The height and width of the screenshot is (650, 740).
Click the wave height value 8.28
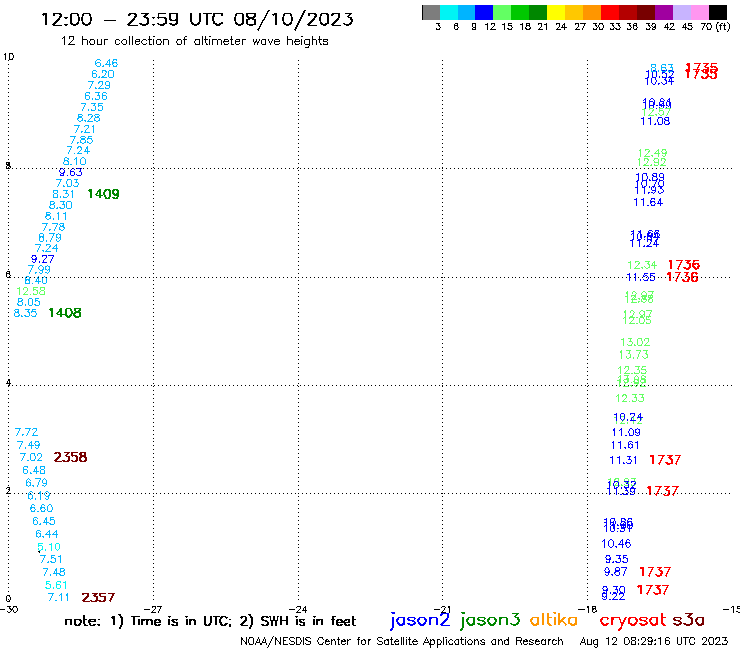coord(89,118)
